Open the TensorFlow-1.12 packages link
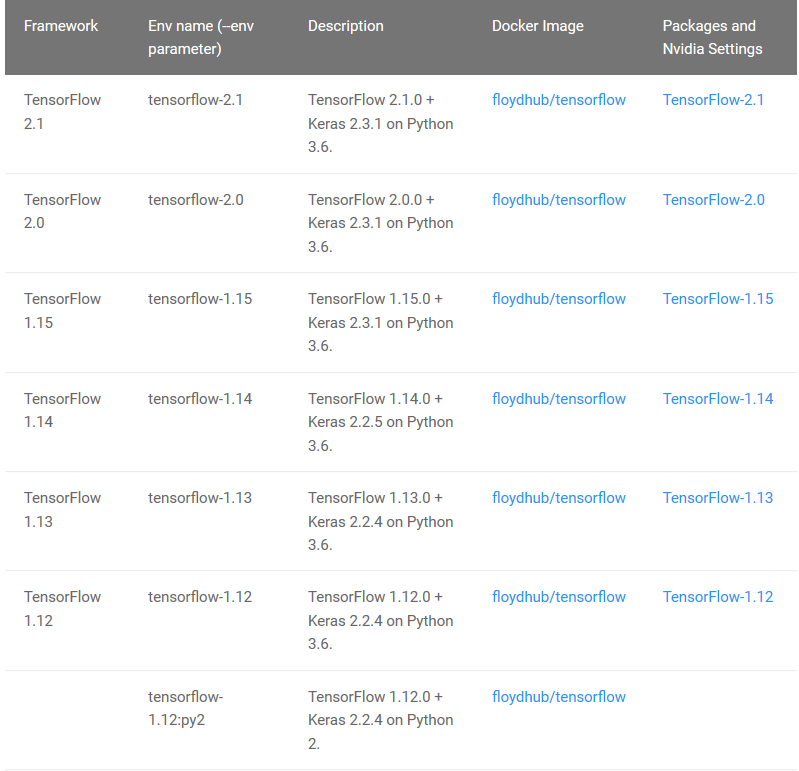This screenshot has height=771, width=799. 717,596
